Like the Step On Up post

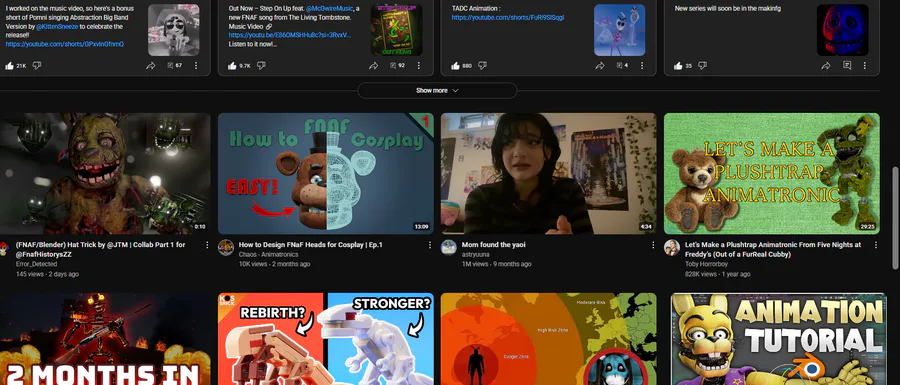[232, 66]
